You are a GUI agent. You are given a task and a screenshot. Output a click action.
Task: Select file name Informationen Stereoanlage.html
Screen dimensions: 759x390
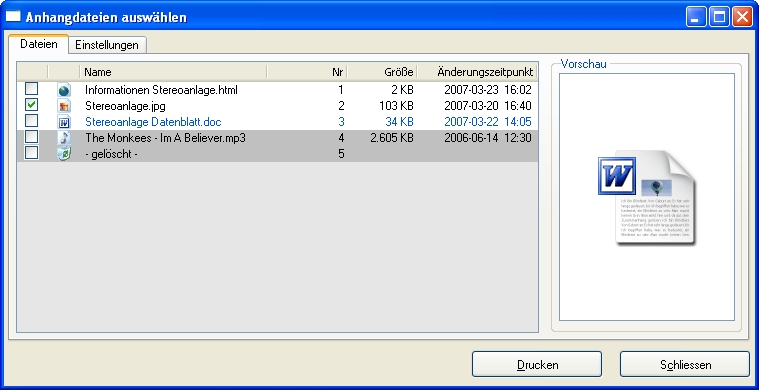tap(161, 90)
